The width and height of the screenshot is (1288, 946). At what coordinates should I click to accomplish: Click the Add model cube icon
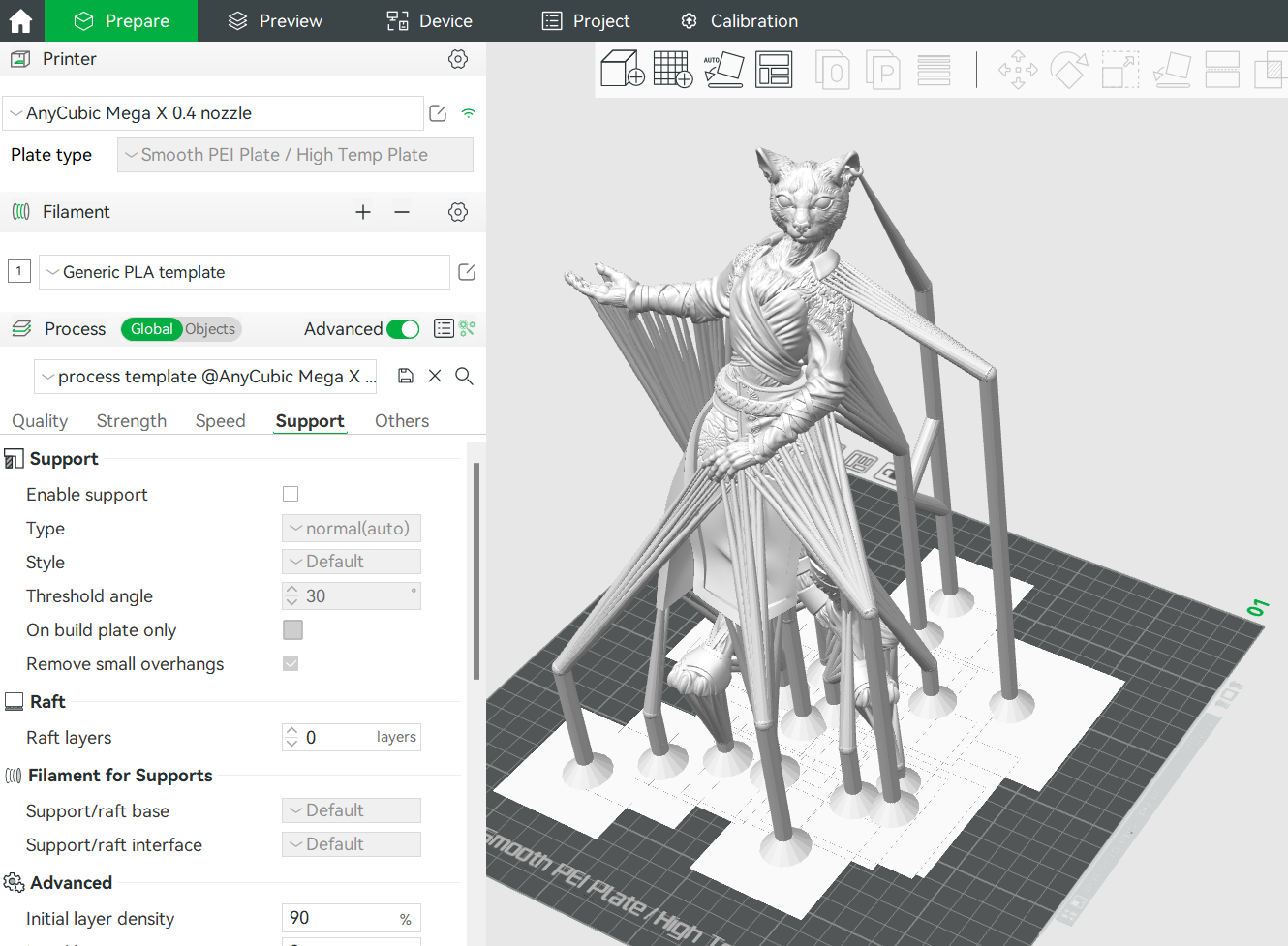[x=623, y=70]
